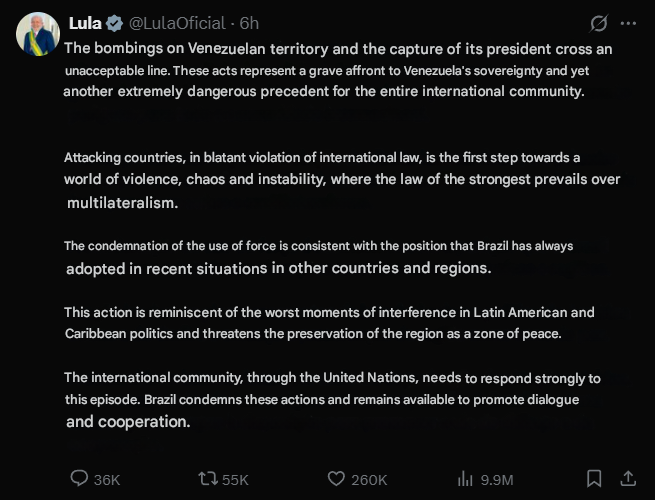
Task: Click the 9.9M views count
Action: (497, 480)
